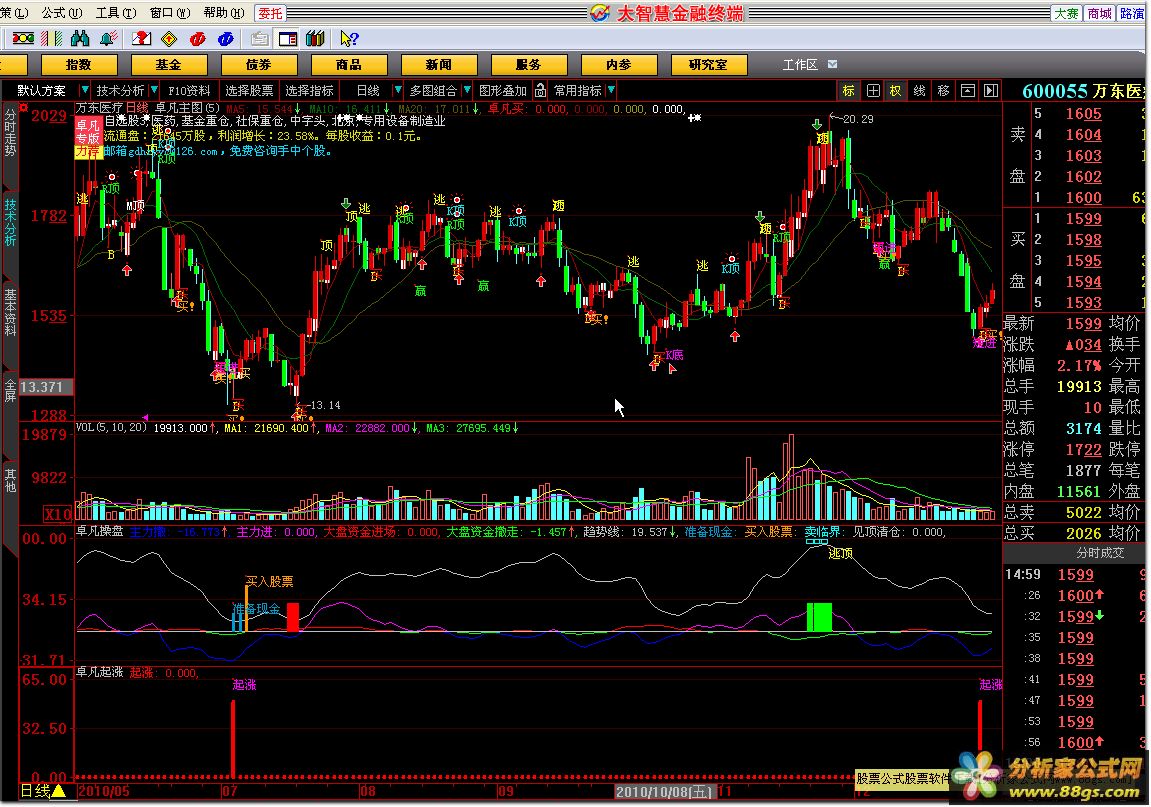Switch to the 全屏 side tab
This screenshot has width=1151, height=807.
pos(10,390)
